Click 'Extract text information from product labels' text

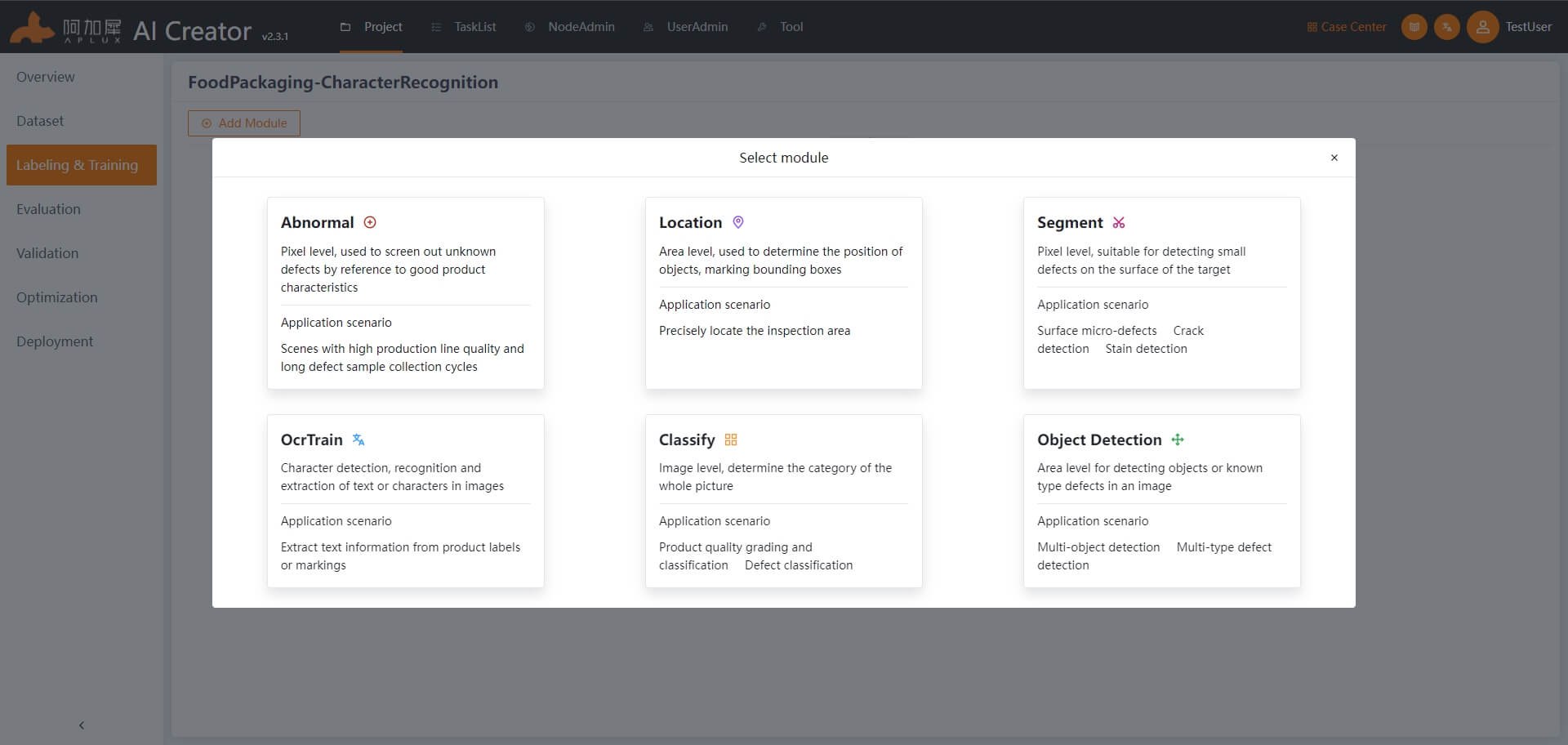[400, 547]
